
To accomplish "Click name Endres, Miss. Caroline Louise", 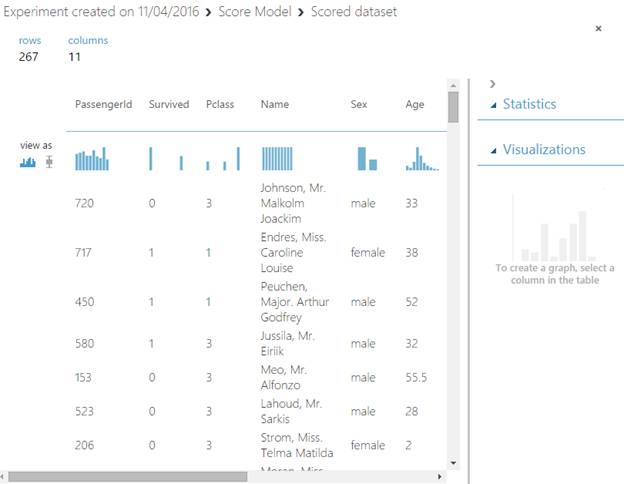I will pos(293,253).
